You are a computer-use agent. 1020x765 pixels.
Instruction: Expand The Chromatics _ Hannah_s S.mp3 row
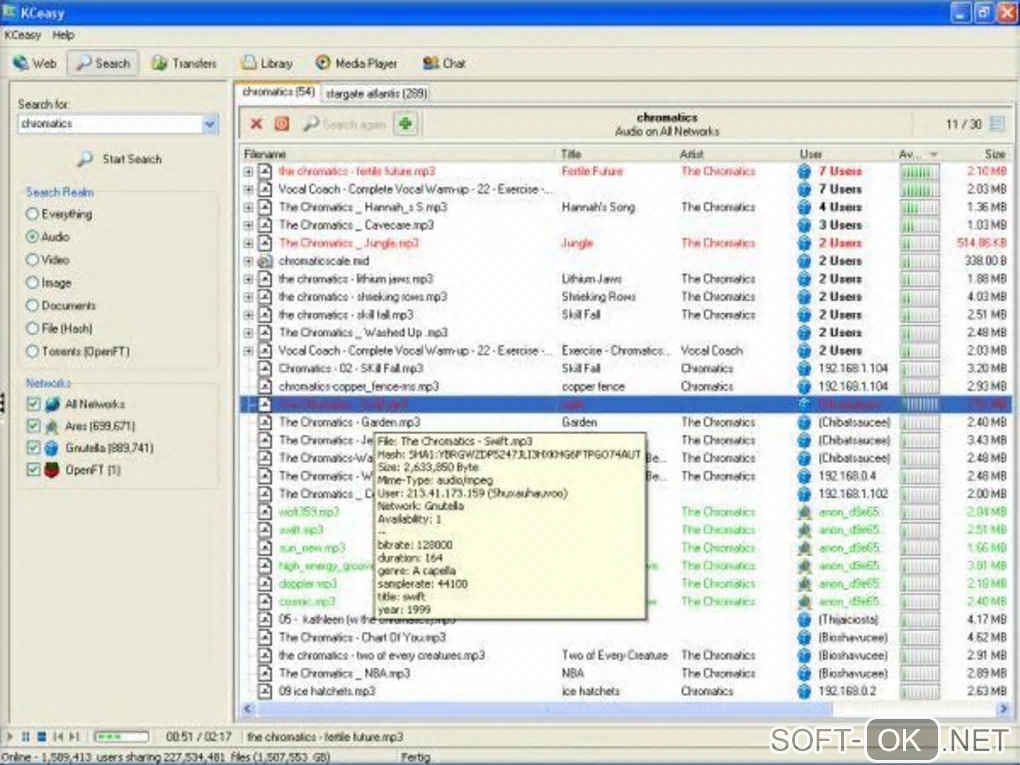[248, 207]
